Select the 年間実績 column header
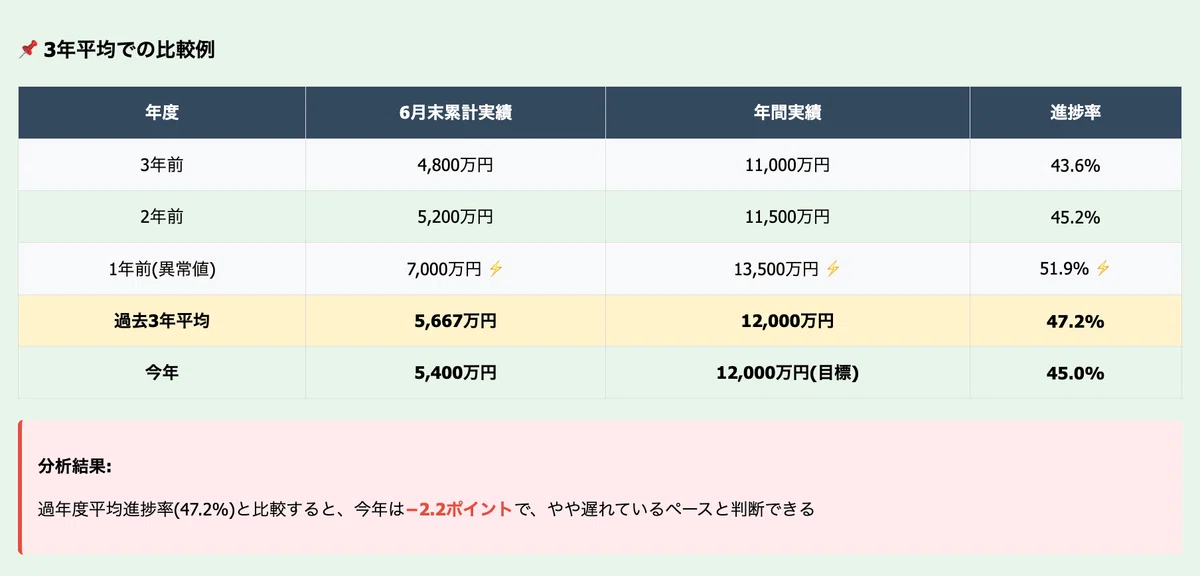The width and height of the screenshot is (1200, 577). coord(787,113)
